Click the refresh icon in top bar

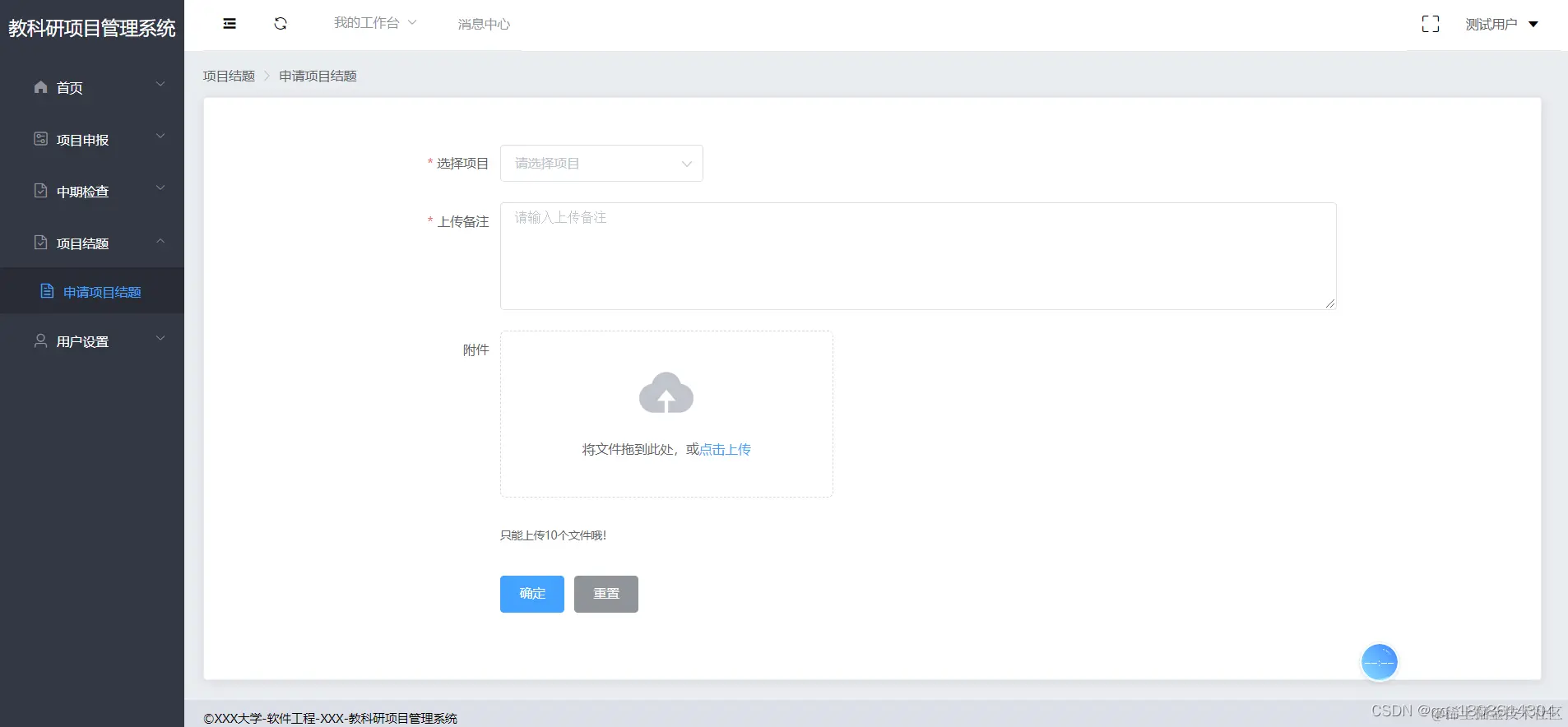(x=281, y=24)
